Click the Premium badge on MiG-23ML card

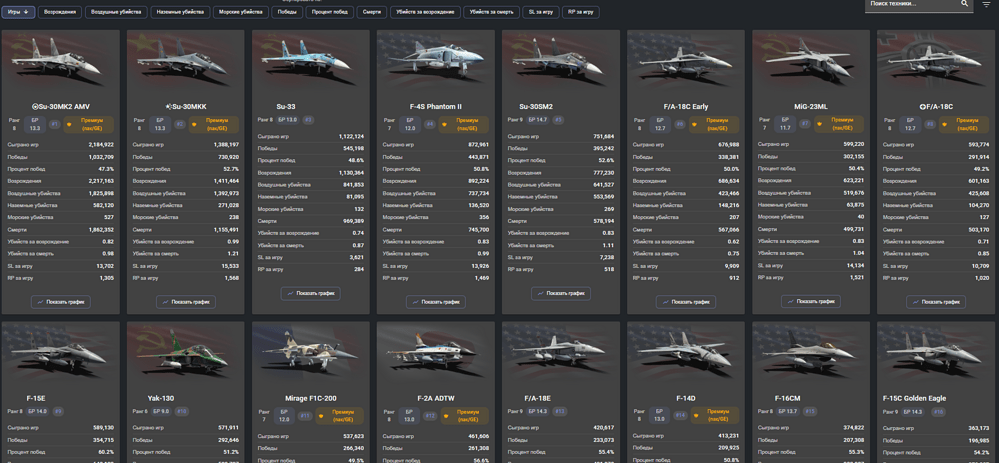click(x=840, y=124)
